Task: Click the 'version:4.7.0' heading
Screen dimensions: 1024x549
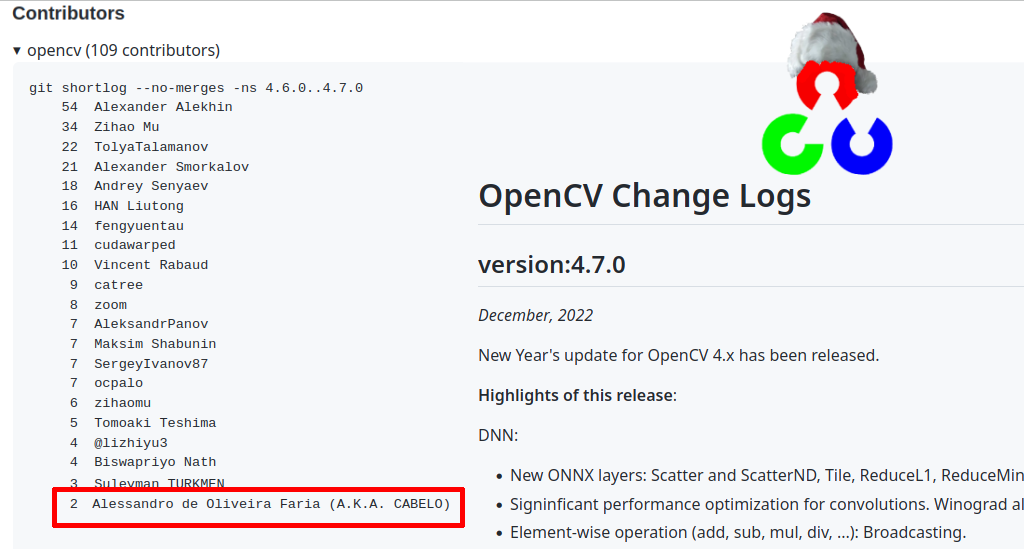Action: click(x=551, y=265)
